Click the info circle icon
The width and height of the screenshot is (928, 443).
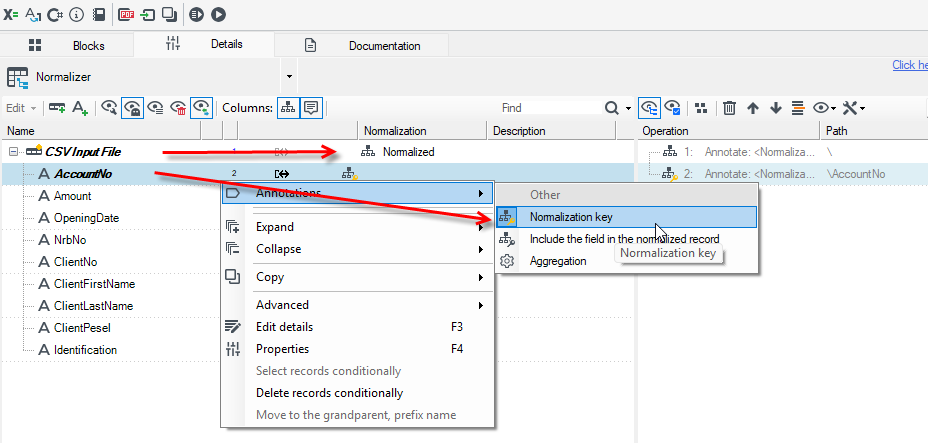(76, 14)
